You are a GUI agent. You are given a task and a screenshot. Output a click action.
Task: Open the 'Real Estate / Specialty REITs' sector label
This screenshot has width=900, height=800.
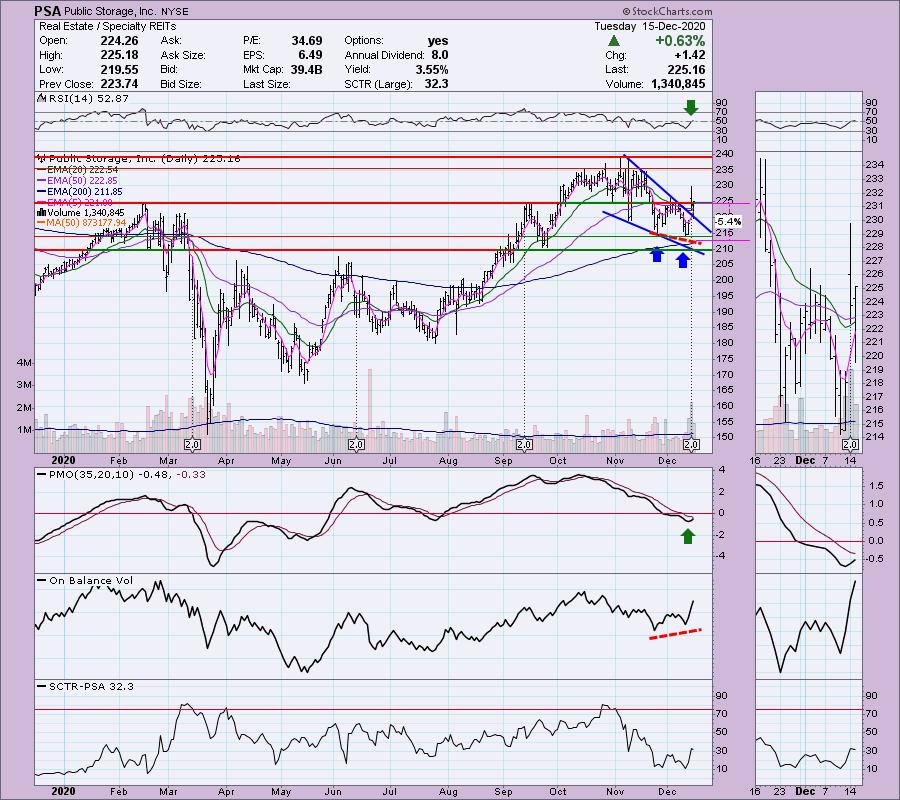click(x=107, y=26)
